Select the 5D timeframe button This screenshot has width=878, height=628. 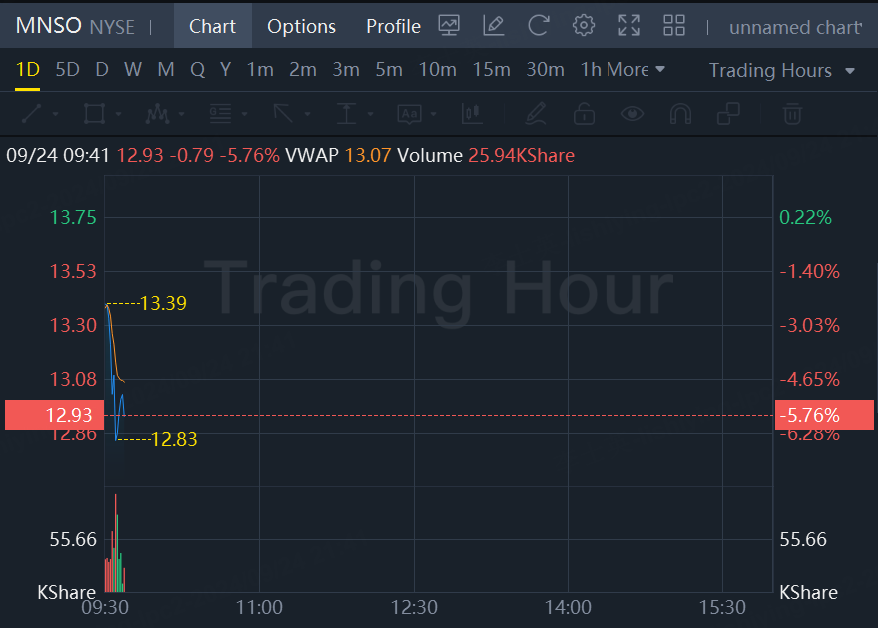(x=67, y=70)
